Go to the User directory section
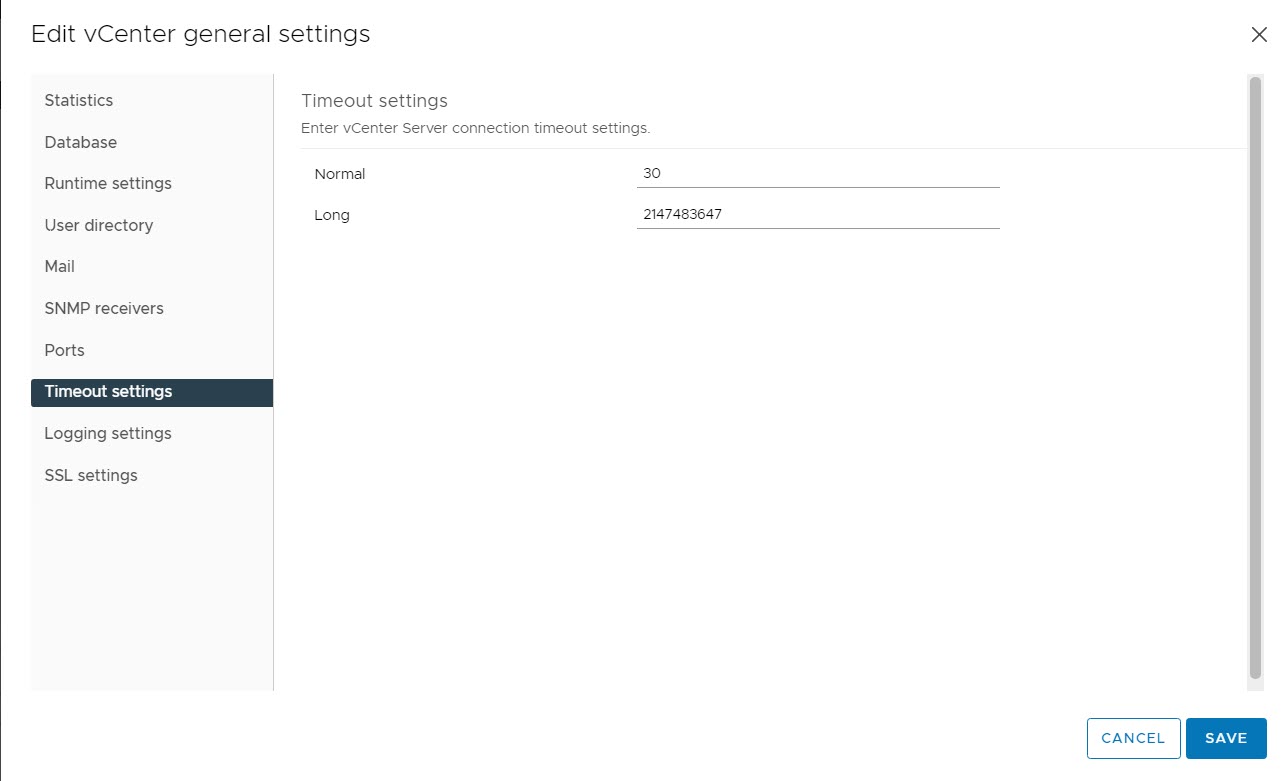This screenshot has height=781, width=1286. tap(99, 225)
